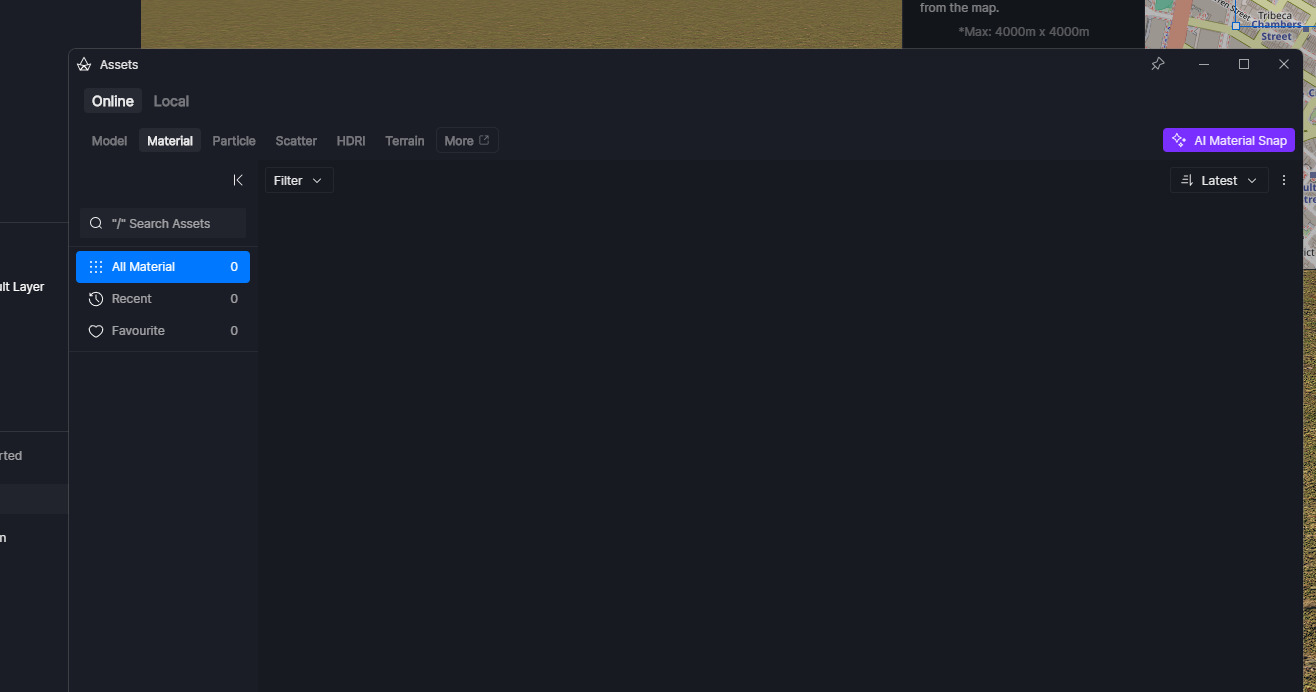Click the Assets logo icon in title bar
Viewport: 1316px width, 692px height.
[84, 65]
